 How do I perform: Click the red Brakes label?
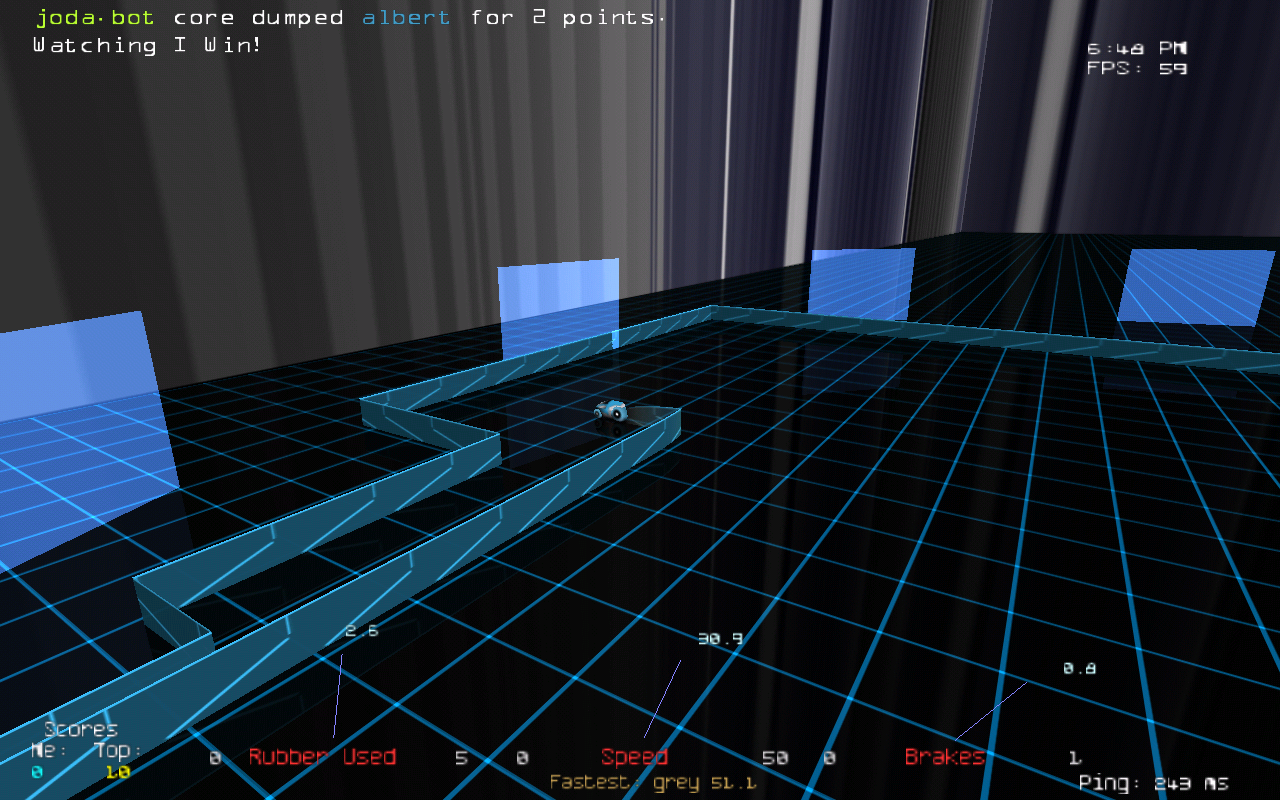point(944,757)
